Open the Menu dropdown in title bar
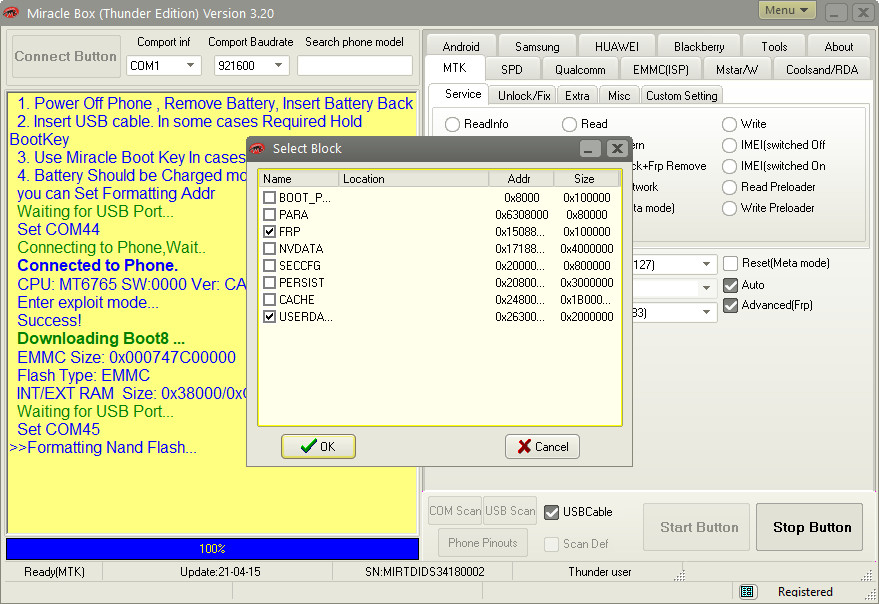Image resolution: width=879 pixels, height=604 pixels. pos(787,11)
